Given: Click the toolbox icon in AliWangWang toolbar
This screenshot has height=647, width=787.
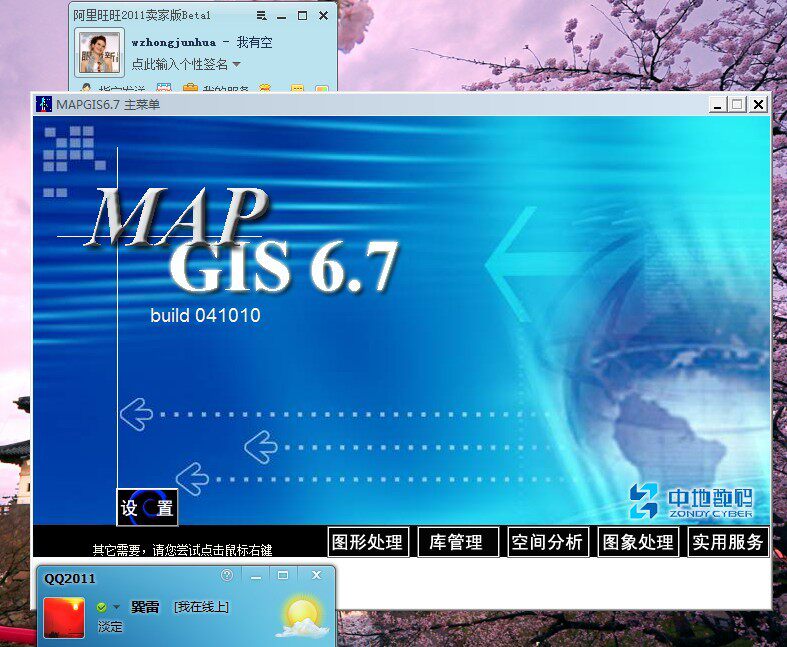Looking at the screenshot, I should pos(190,88).
